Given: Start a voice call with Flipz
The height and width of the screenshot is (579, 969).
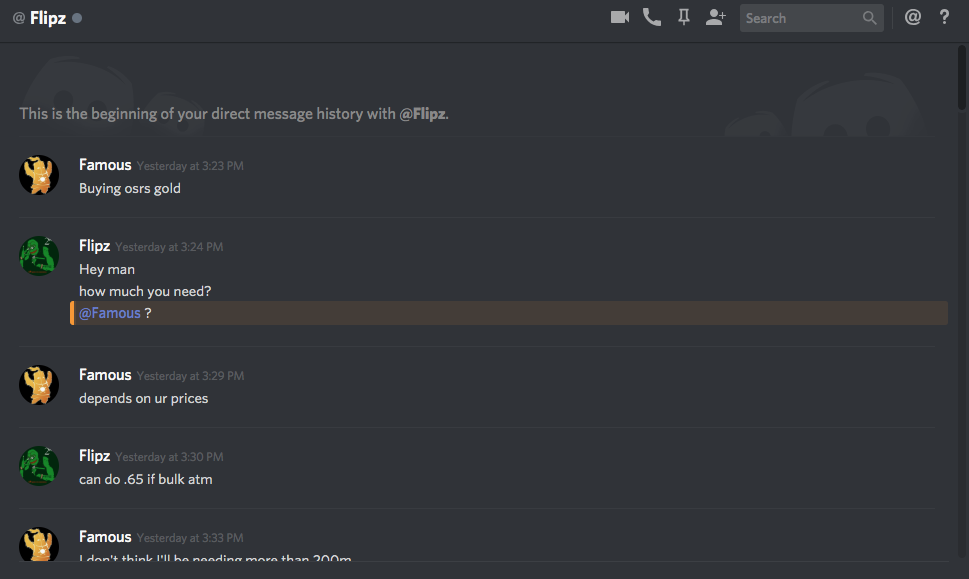Looking at the screenshot, I should pos(652,17).
